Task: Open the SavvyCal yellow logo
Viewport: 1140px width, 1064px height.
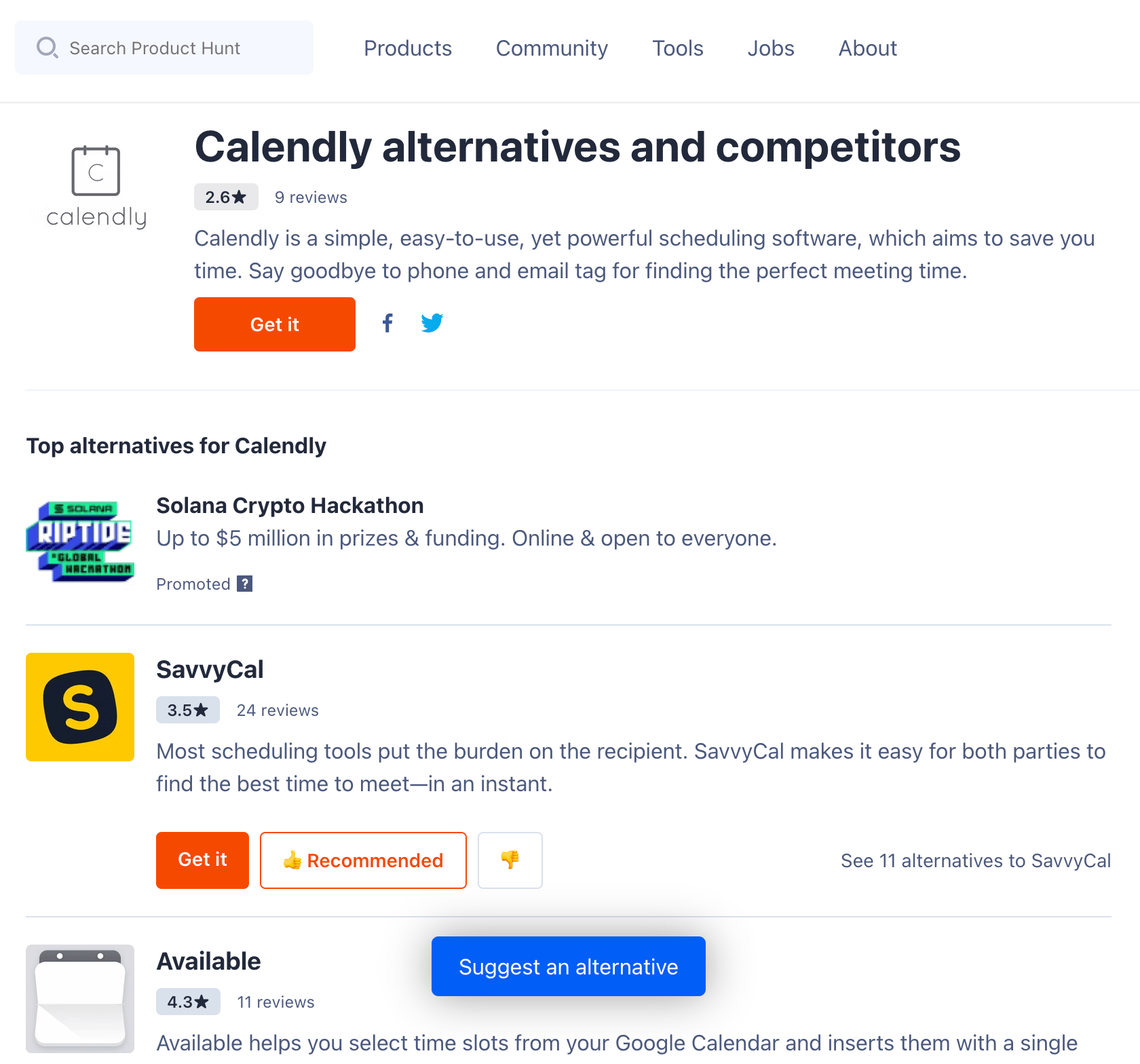Action: [80, 707]
